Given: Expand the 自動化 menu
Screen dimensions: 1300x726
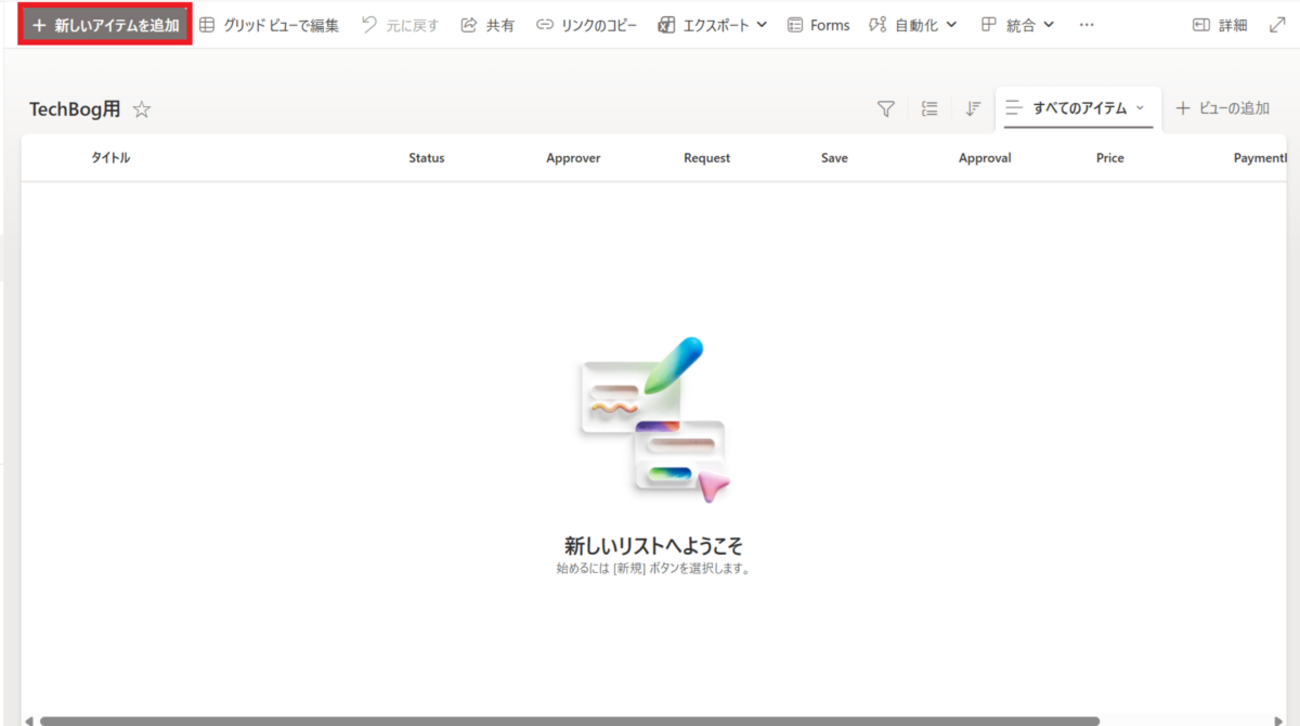Looking at the screenshot, I should (x=913, y=26).
